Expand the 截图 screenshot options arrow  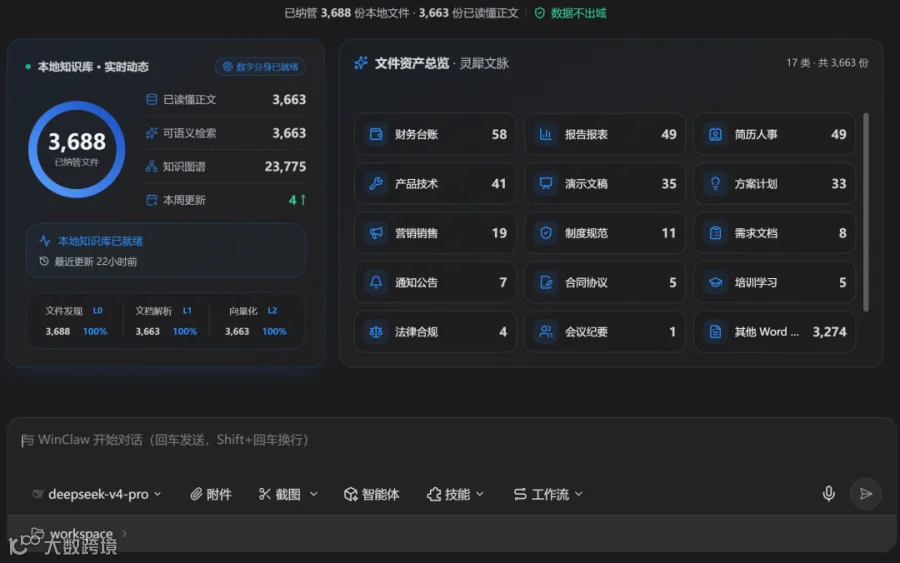point(314,494)
